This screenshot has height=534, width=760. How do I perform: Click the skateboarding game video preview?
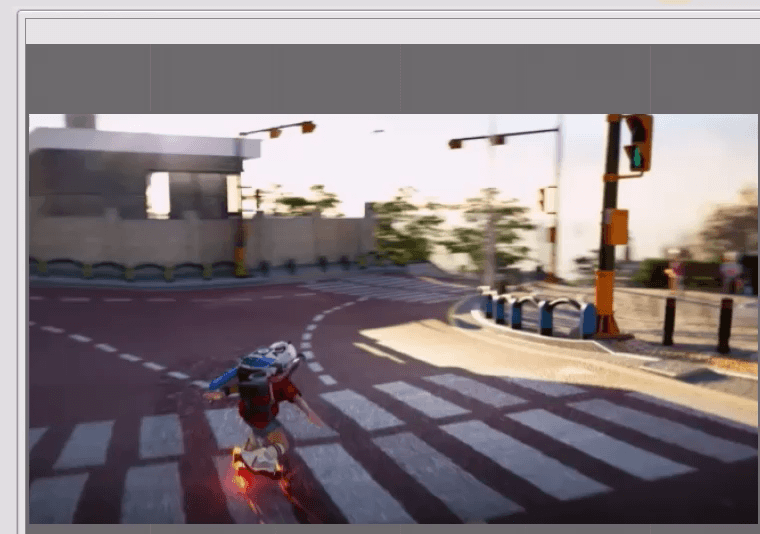pyautogui.click(x=393, y=319)
